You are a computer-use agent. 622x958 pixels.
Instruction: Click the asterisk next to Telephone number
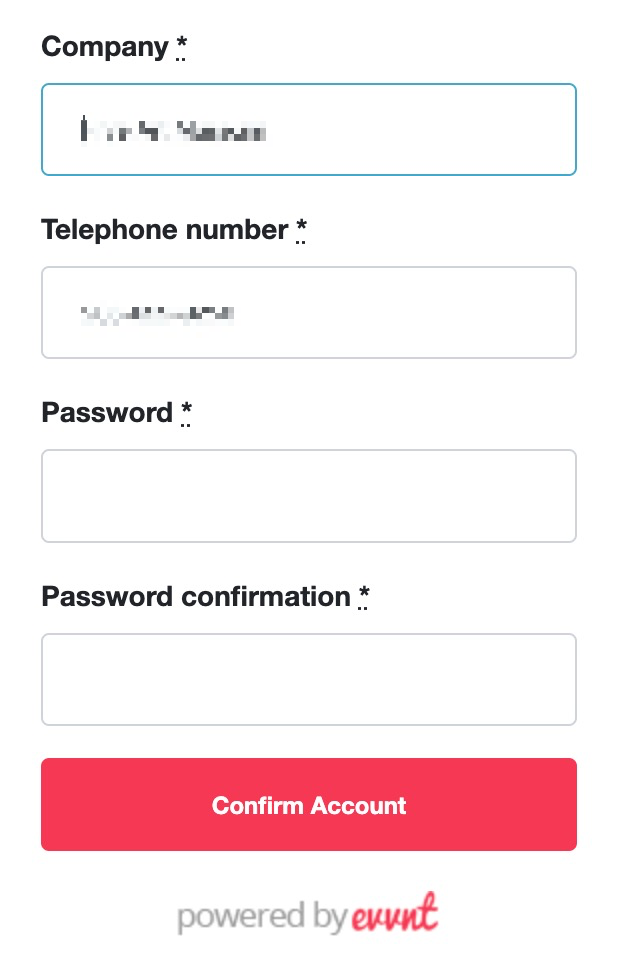pos(301,230)
